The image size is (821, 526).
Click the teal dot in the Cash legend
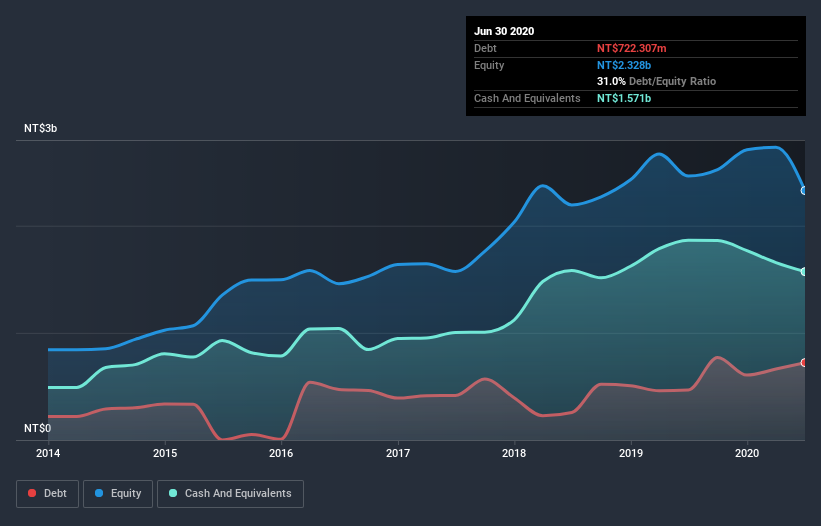point(173,493)
